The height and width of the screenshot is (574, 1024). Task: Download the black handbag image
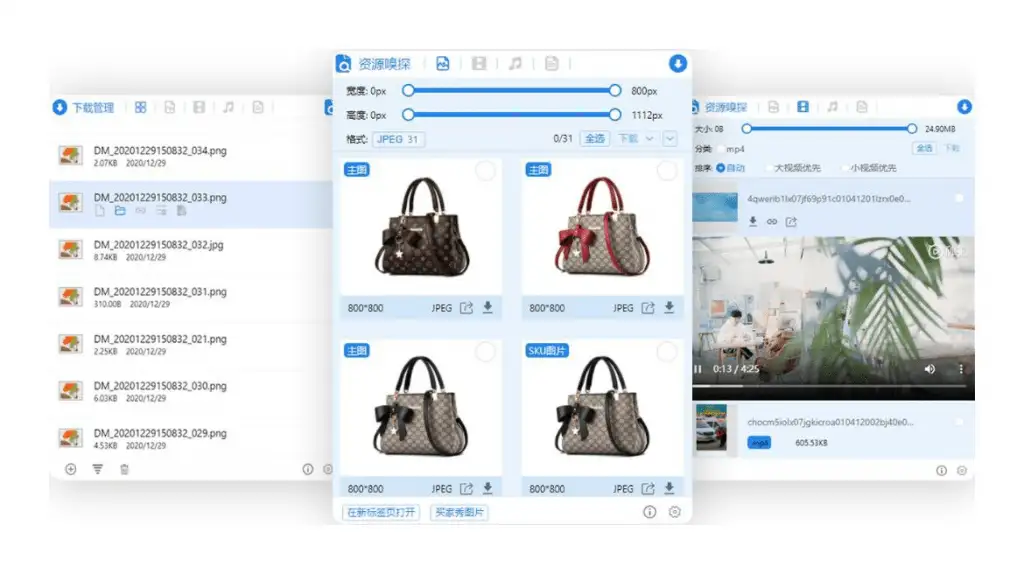click(488, 308)
